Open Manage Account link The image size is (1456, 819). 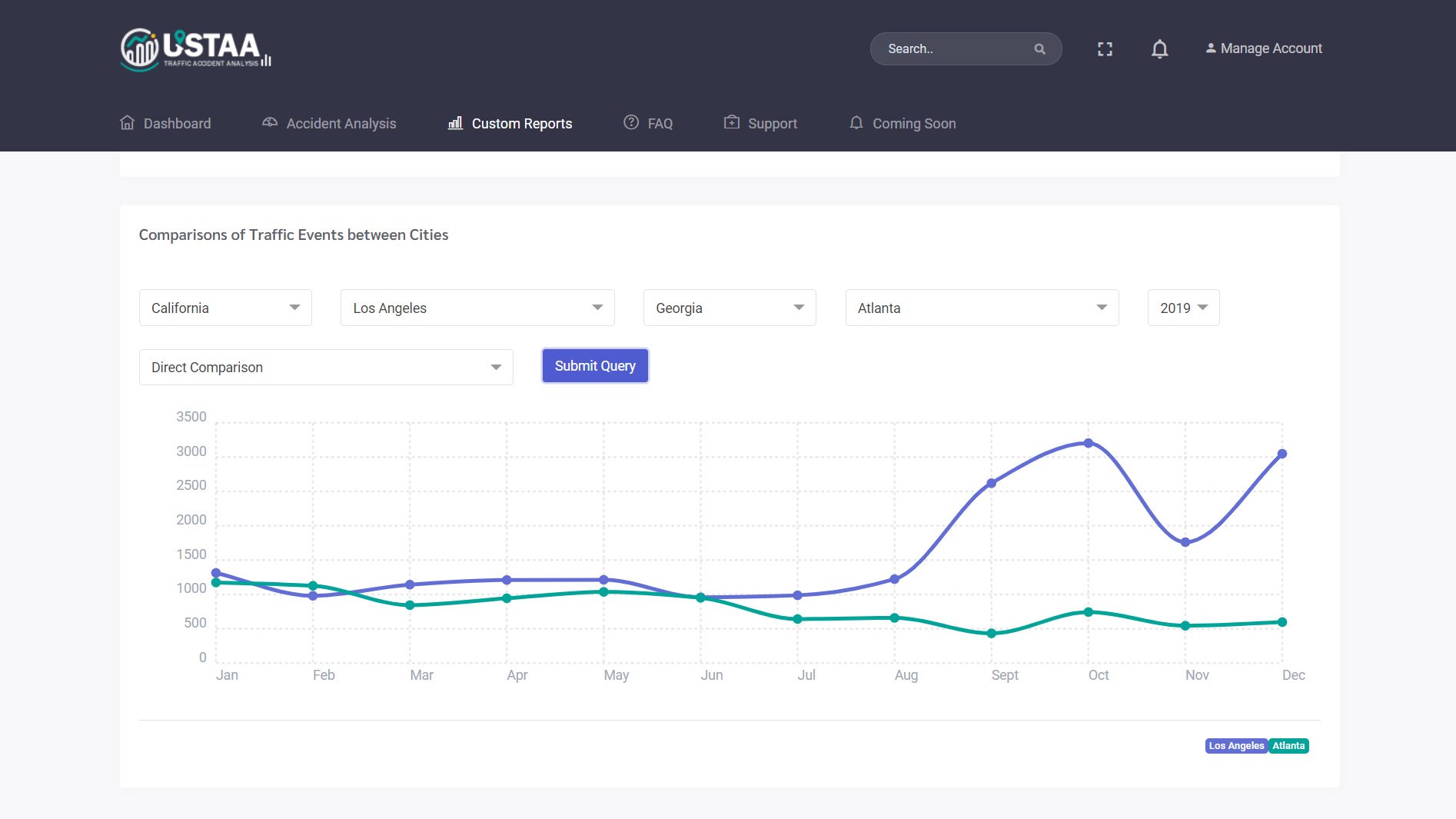(x=1264, y=48)
